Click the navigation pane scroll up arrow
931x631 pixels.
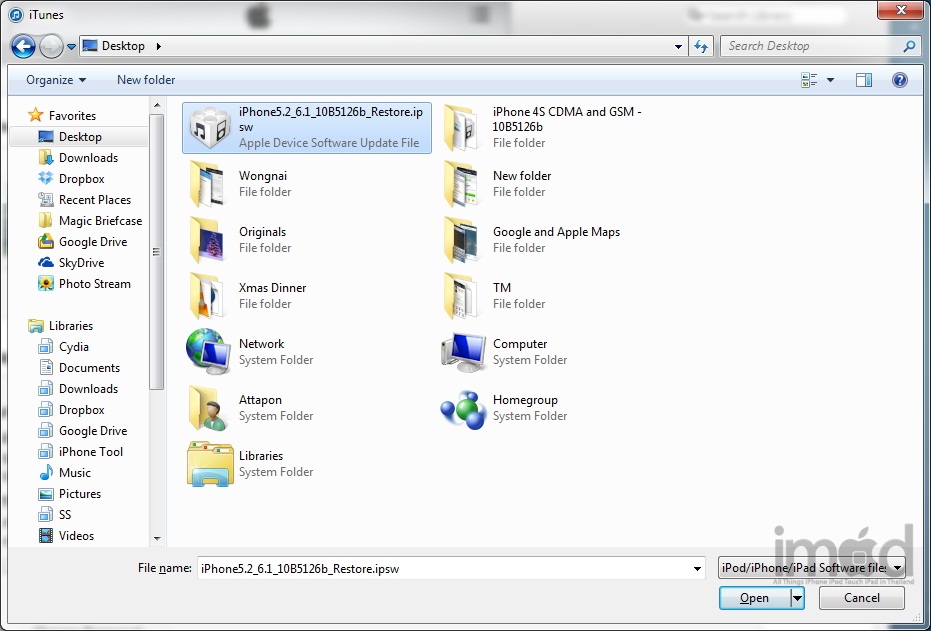point(157,106)
